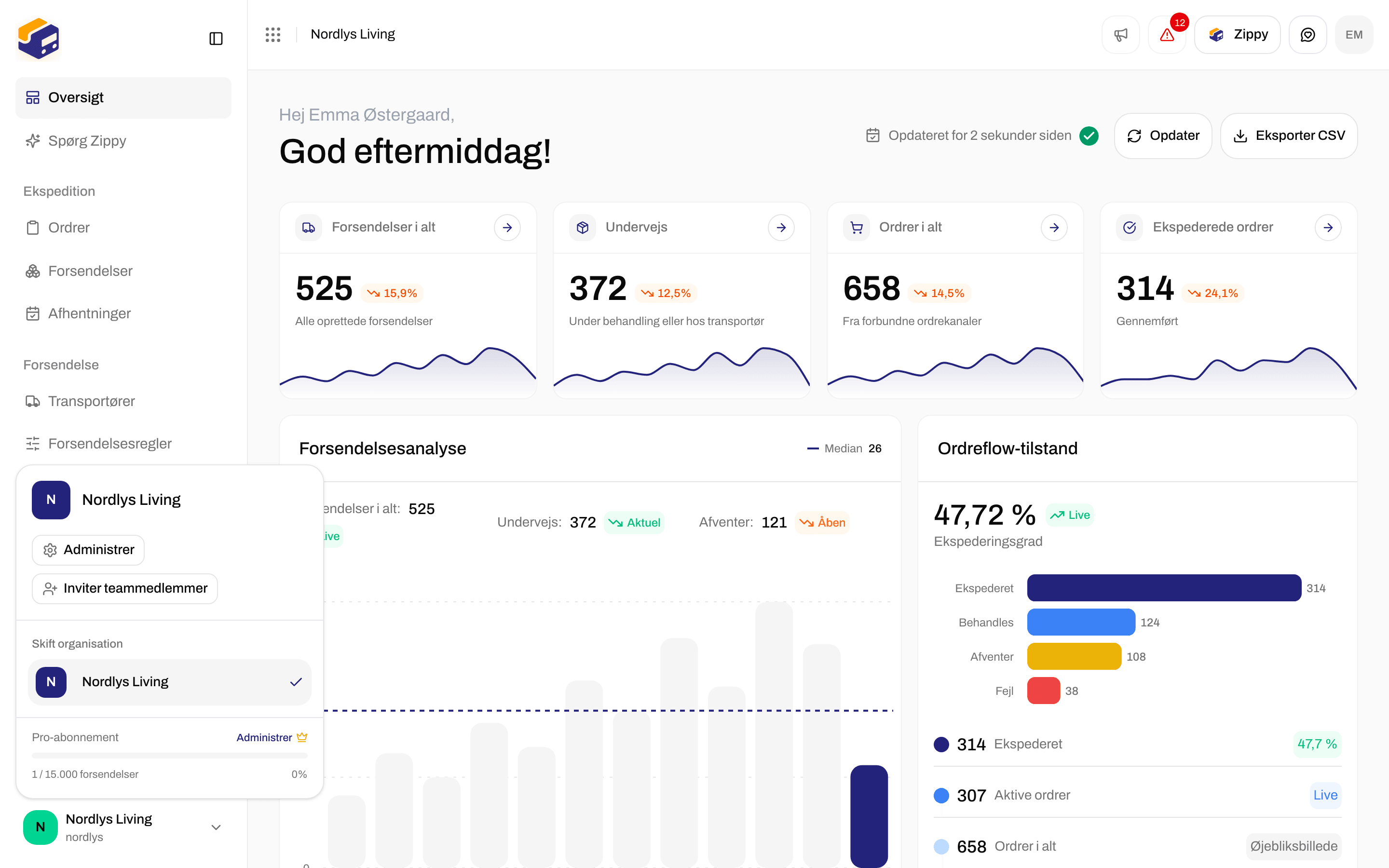Image resolution: width=1389 pixels, height=868 pixels.
Task: Click the EM user avatar
Action: click(1354, 35)
